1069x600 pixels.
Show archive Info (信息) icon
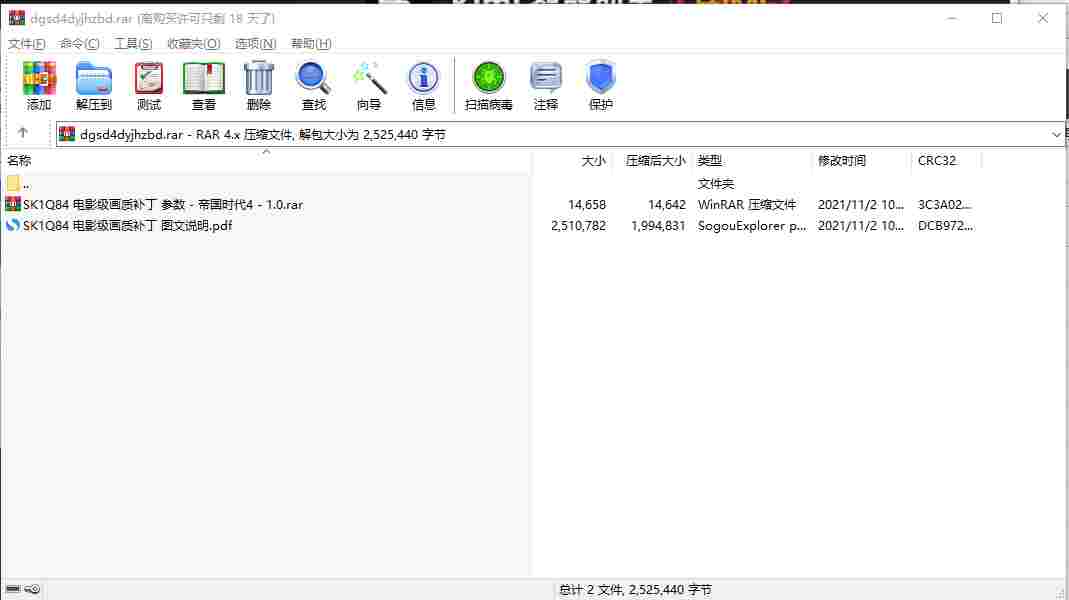[423, 86]
